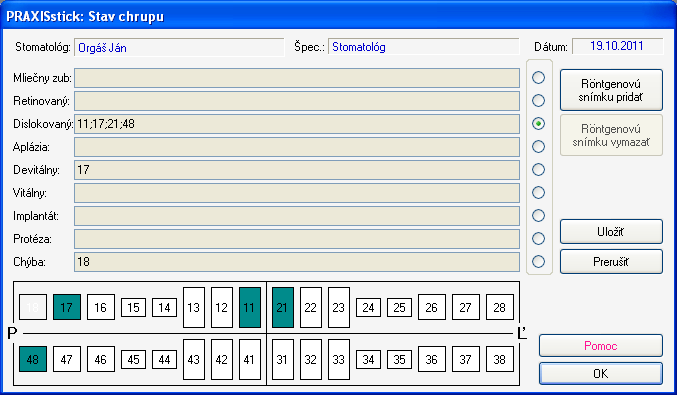677x395 pixels.
Task: Select tooth 38 in chart
Action: click(500, 359)
